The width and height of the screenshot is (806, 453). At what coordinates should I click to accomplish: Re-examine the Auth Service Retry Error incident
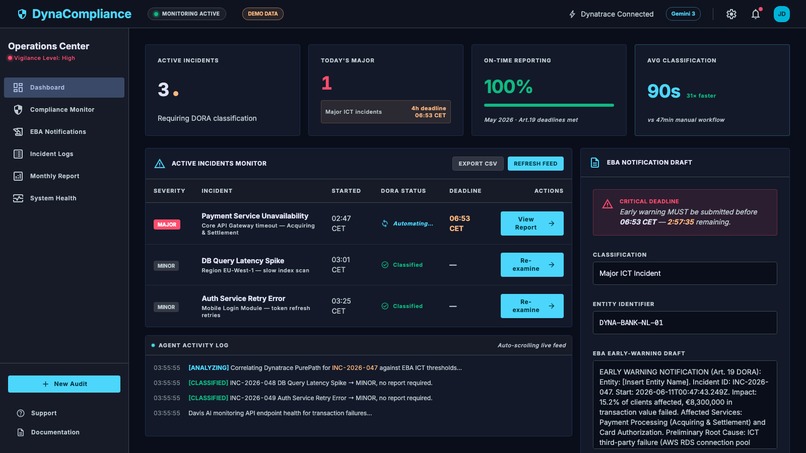tap(532, 306)
